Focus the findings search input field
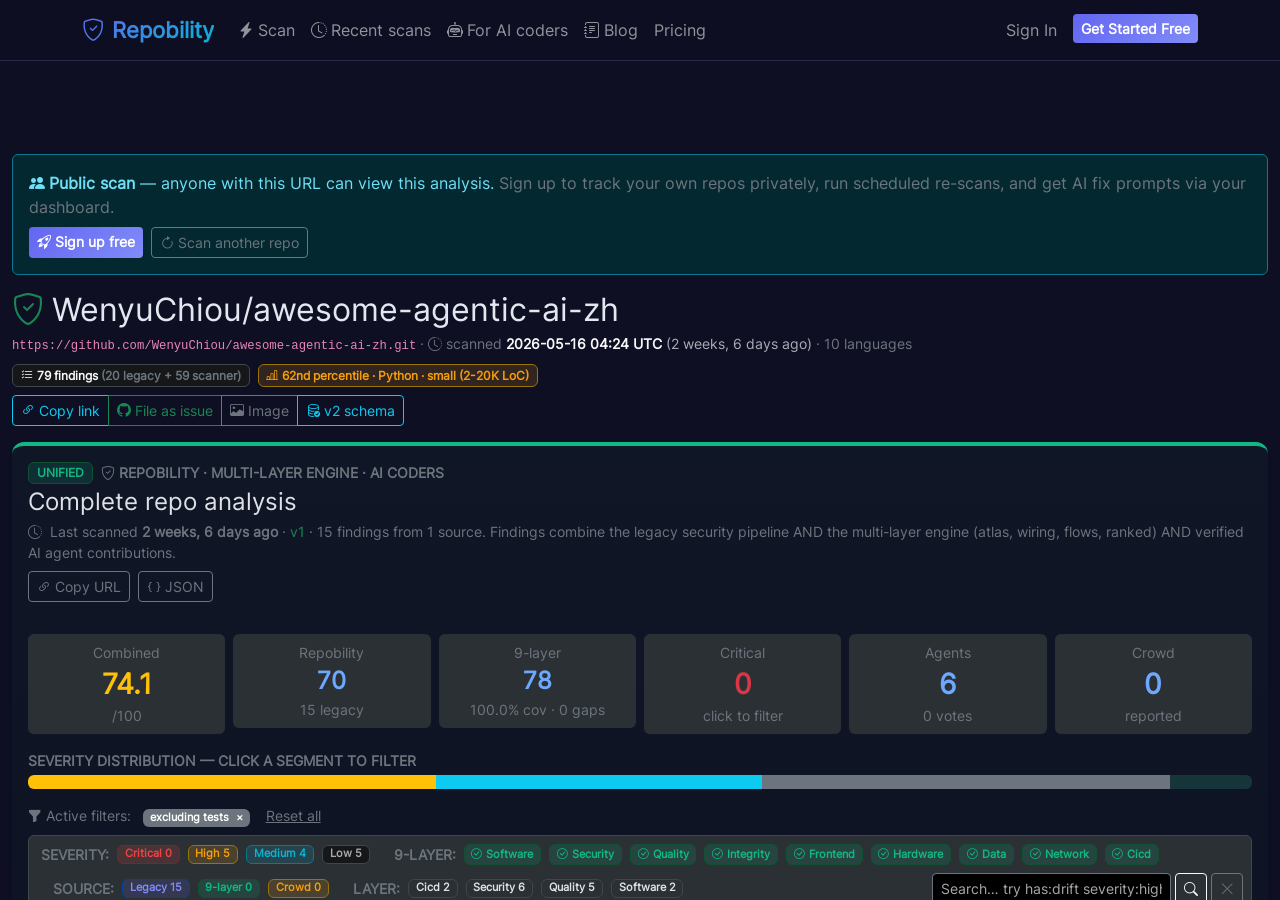 click(x=1052, y=888)
